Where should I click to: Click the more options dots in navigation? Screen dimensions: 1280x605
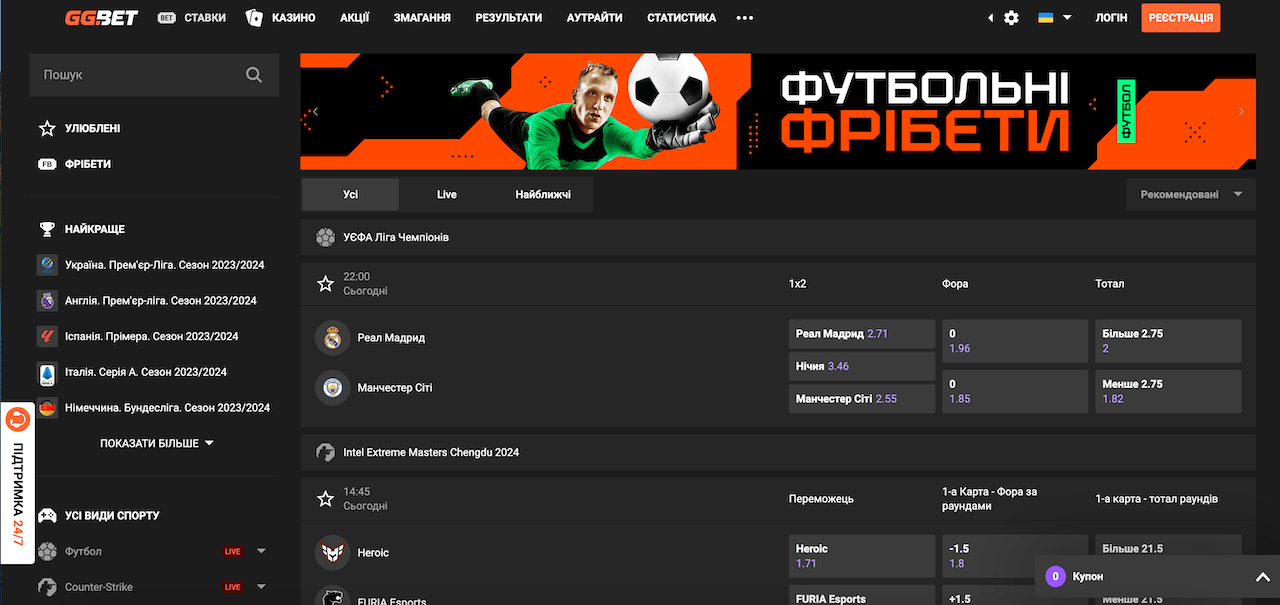tap(745, 18)
